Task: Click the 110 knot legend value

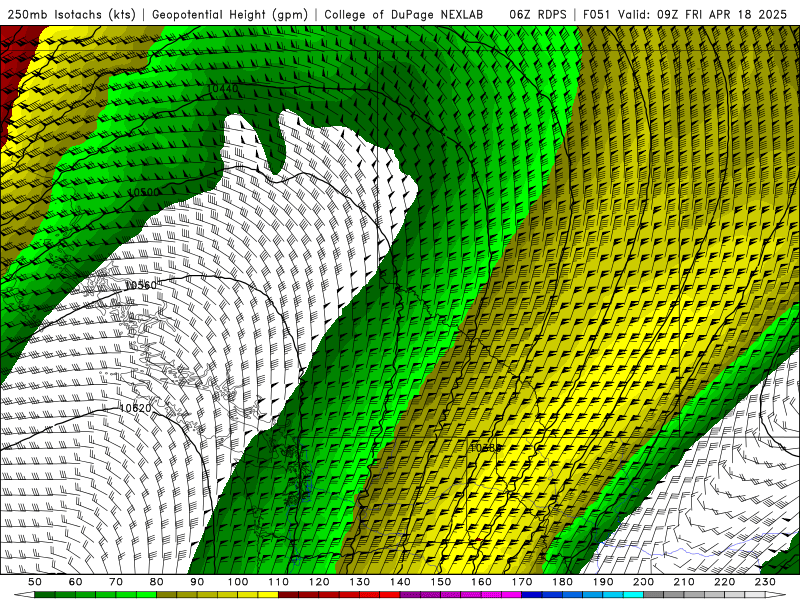Action: pyautogui.click(x=279, y=582)
